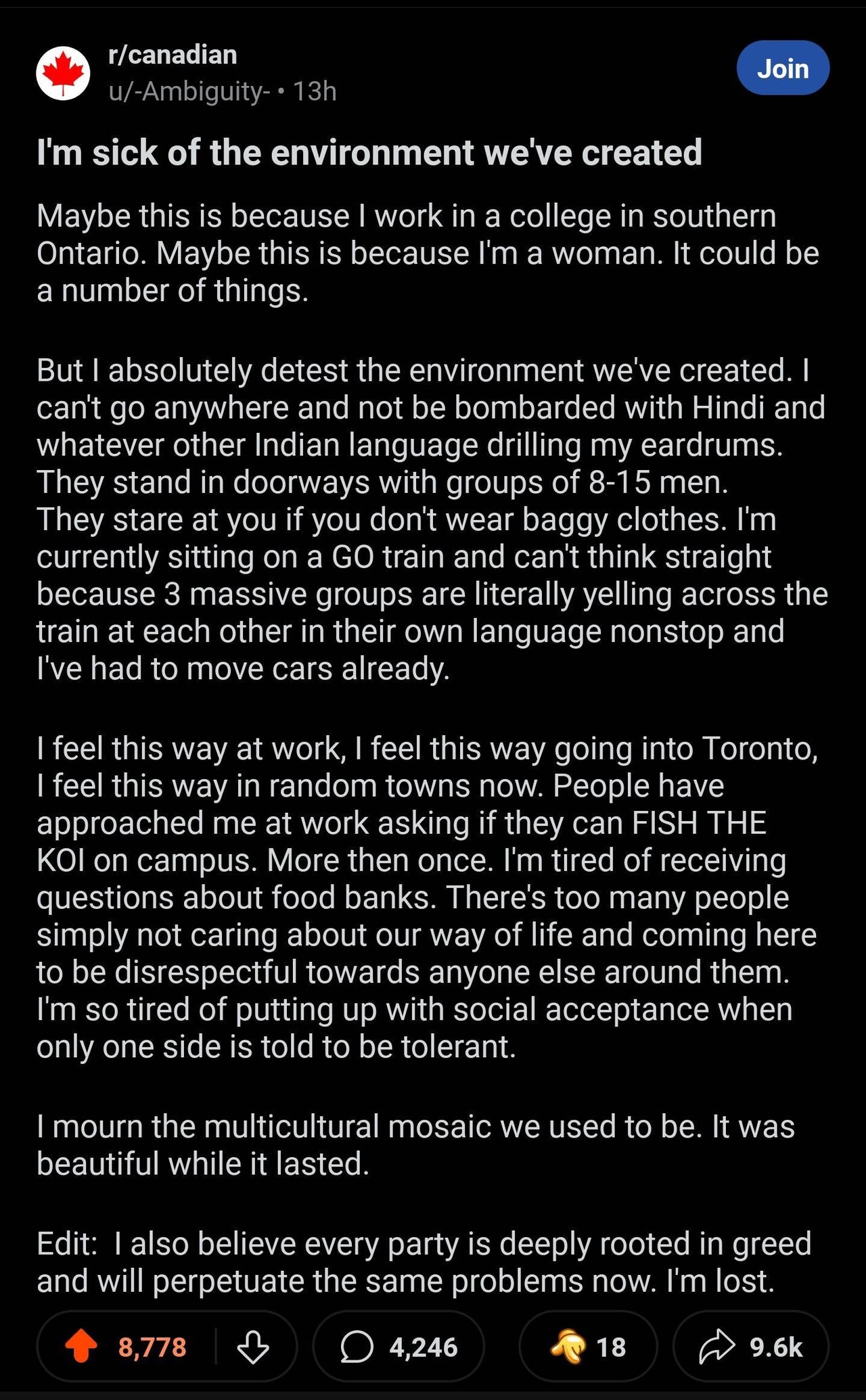Click the 8,778 upvote count
This screenshot has height=1400, width=866.
152,1347
